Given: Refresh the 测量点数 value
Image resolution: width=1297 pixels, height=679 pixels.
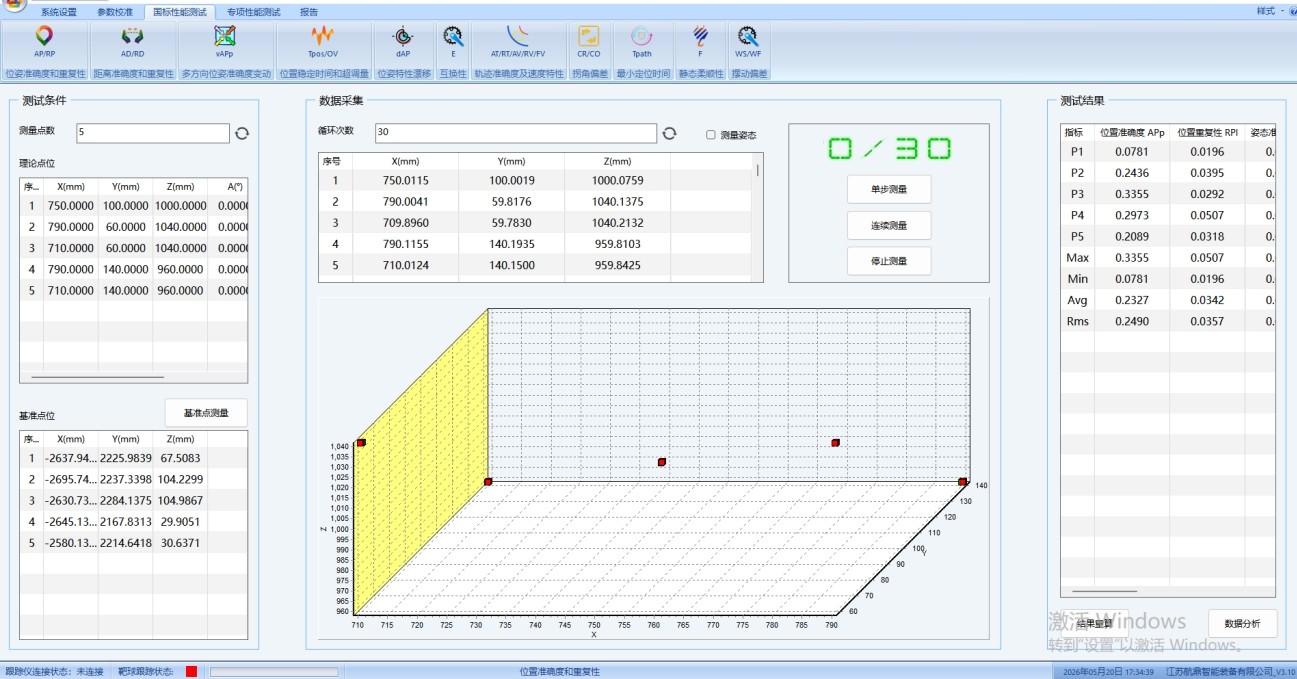Looking at the screenshot, I should tap(242, 133).
